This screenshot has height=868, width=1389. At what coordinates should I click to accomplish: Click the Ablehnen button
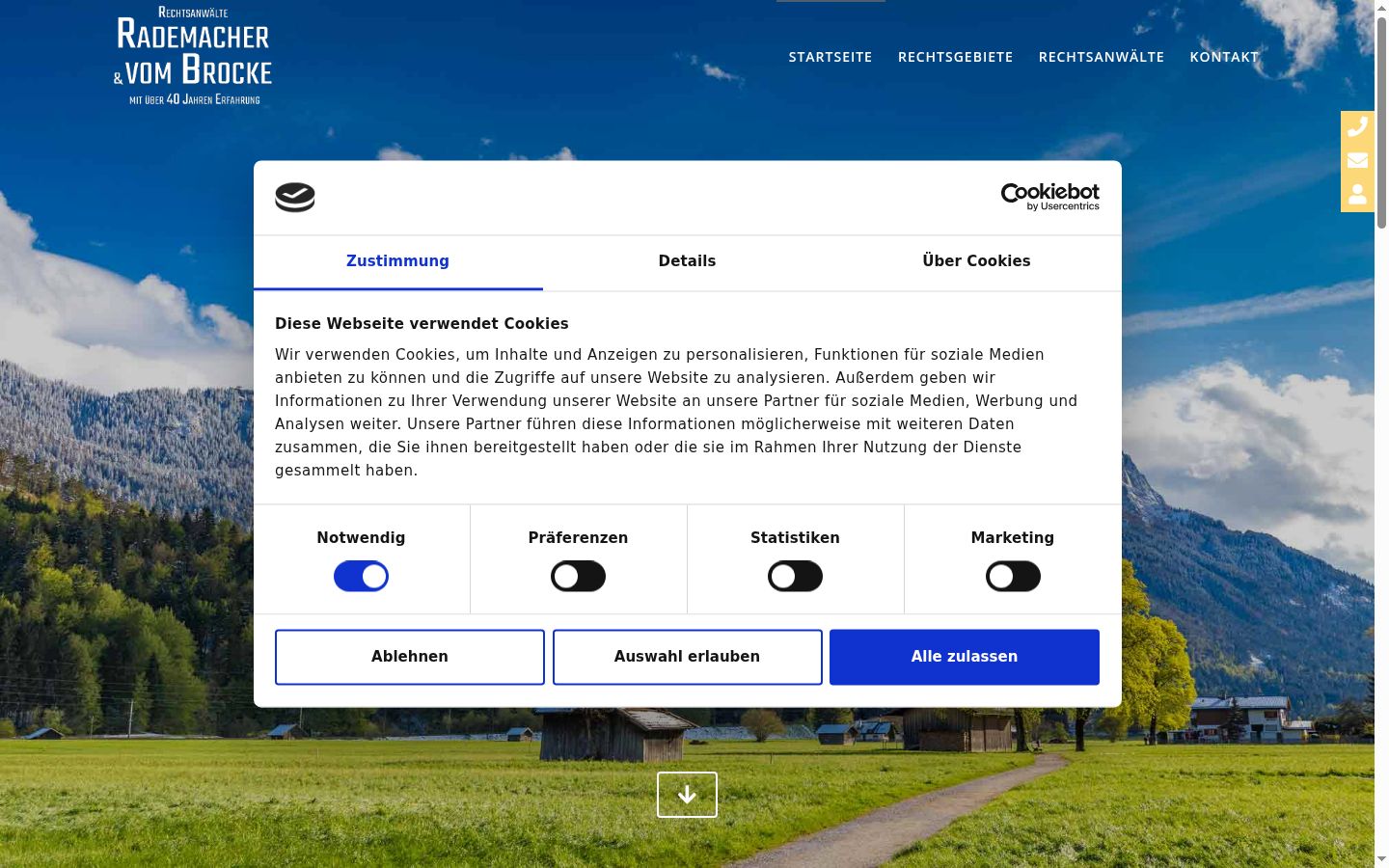click(x=410, y=657)
